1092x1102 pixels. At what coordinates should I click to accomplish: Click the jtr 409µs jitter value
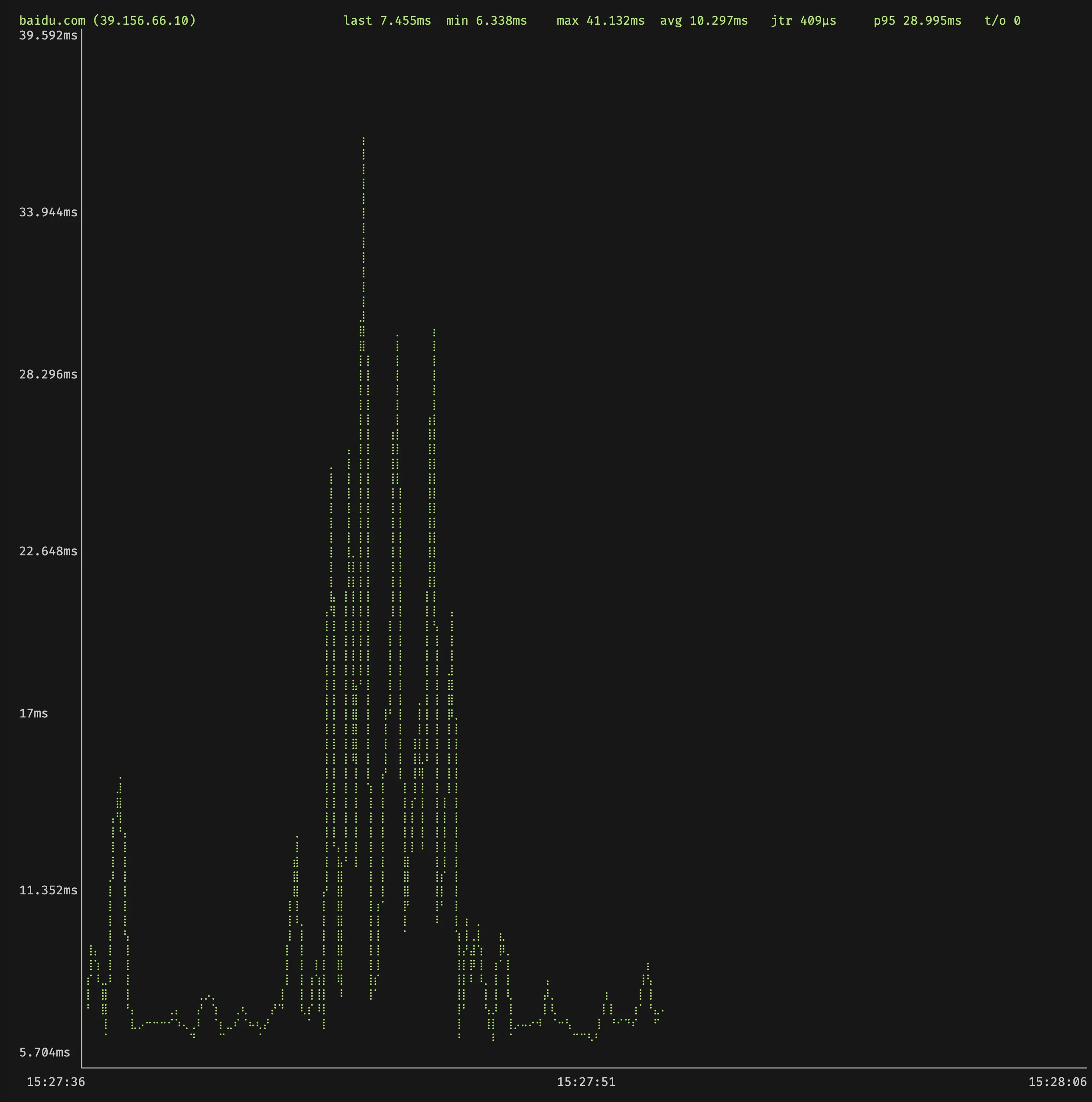(803, 21)
